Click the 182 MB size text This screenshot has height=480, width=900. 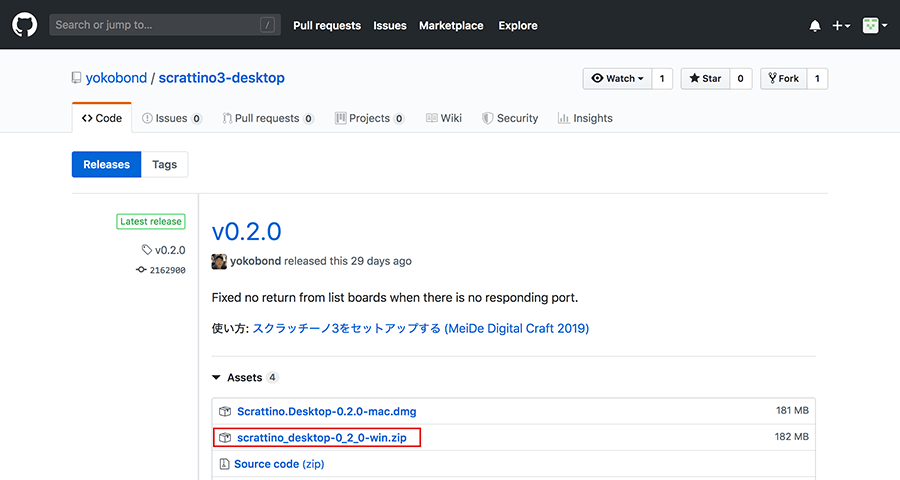792,437
